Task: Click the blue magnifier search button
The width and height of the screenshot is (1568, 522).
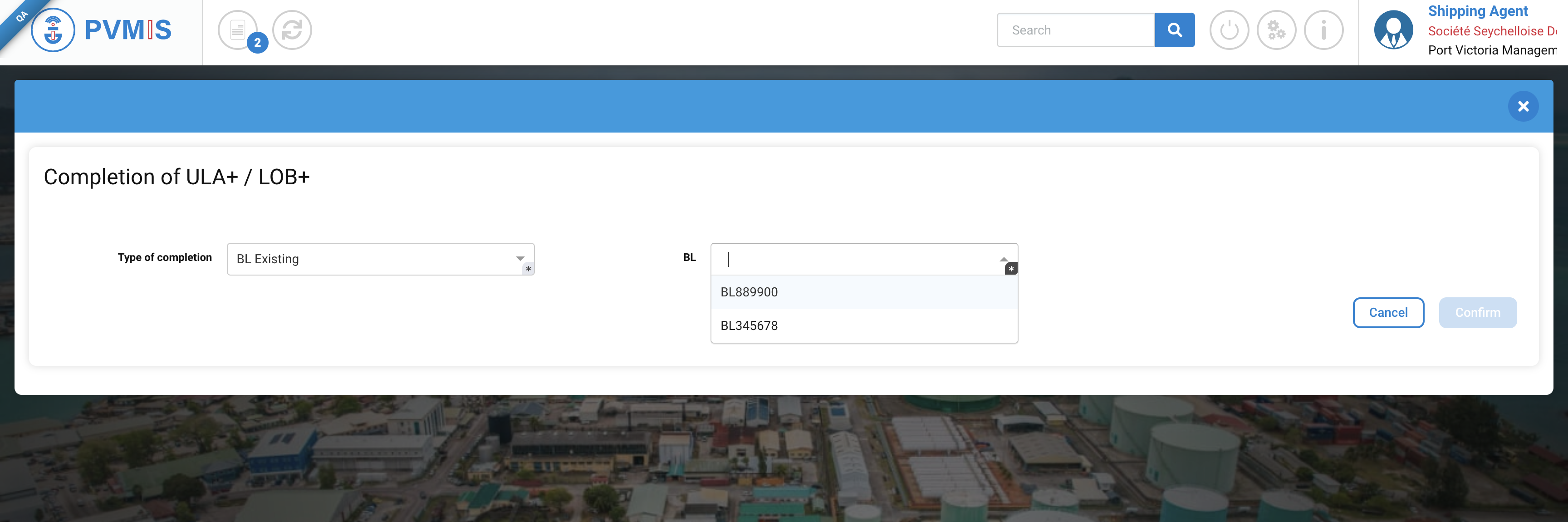Action: click(x=1174, y=30)
